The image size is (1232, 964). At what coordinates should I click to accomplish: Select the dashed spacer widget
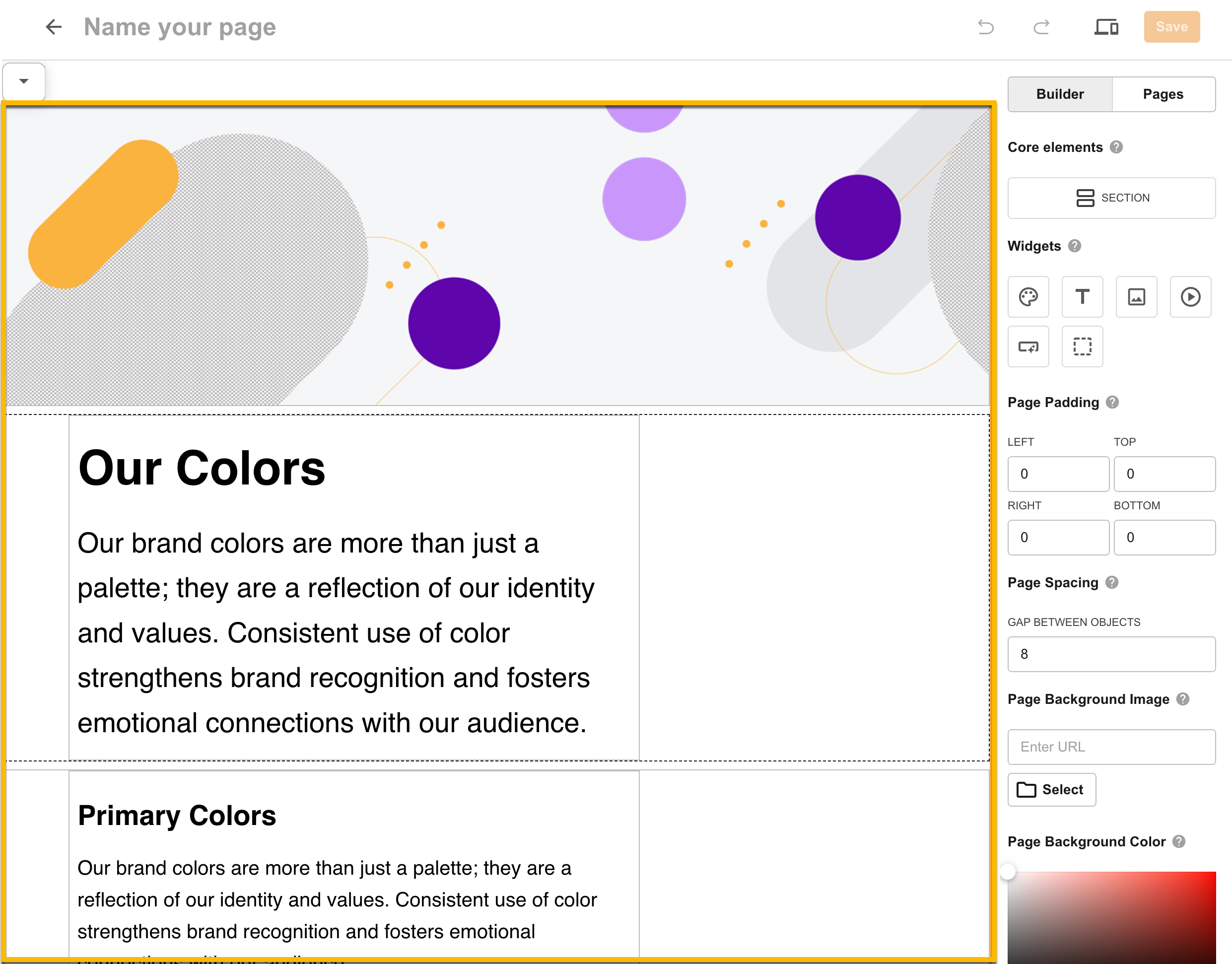coord(1082,346)
